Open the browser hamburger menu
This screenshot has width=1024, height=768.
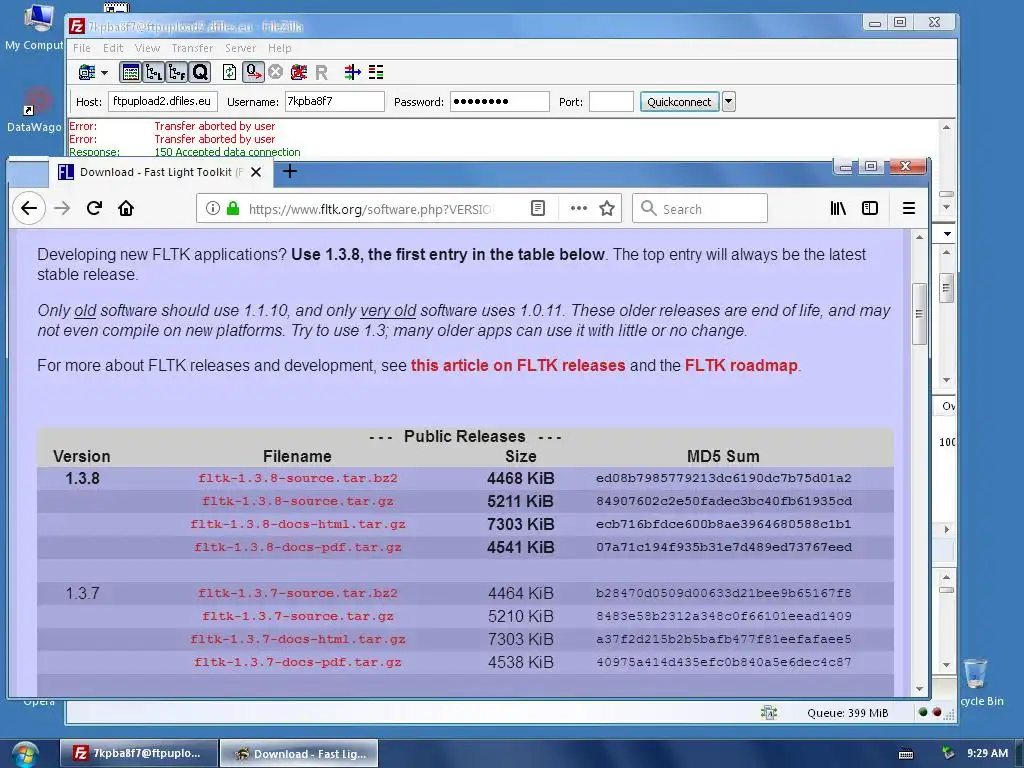pyautogui.click(x=908, y=208)
